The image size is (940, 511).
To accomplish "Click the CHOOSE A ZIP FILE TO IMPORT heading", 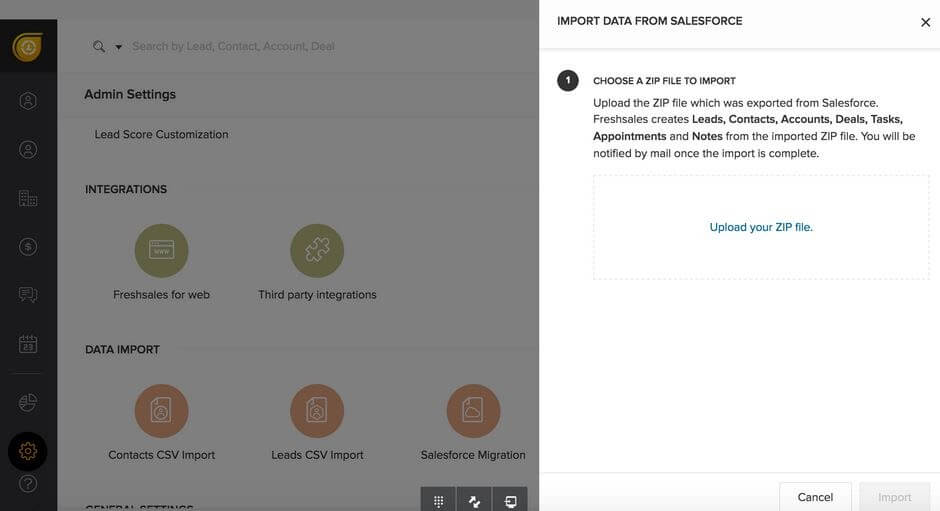I will [664, 81].
